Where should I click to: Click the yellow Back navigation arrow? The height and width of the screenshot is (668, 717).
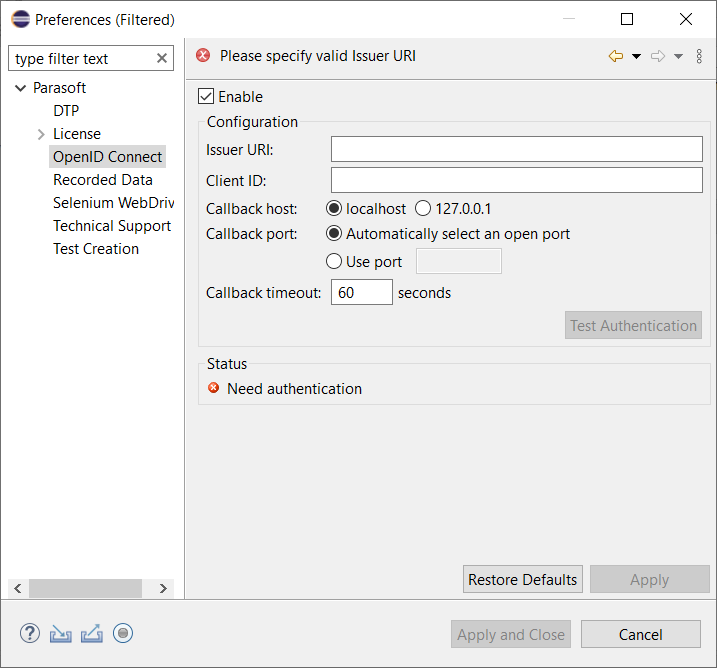pyautogui.click(x=615, y=56)
